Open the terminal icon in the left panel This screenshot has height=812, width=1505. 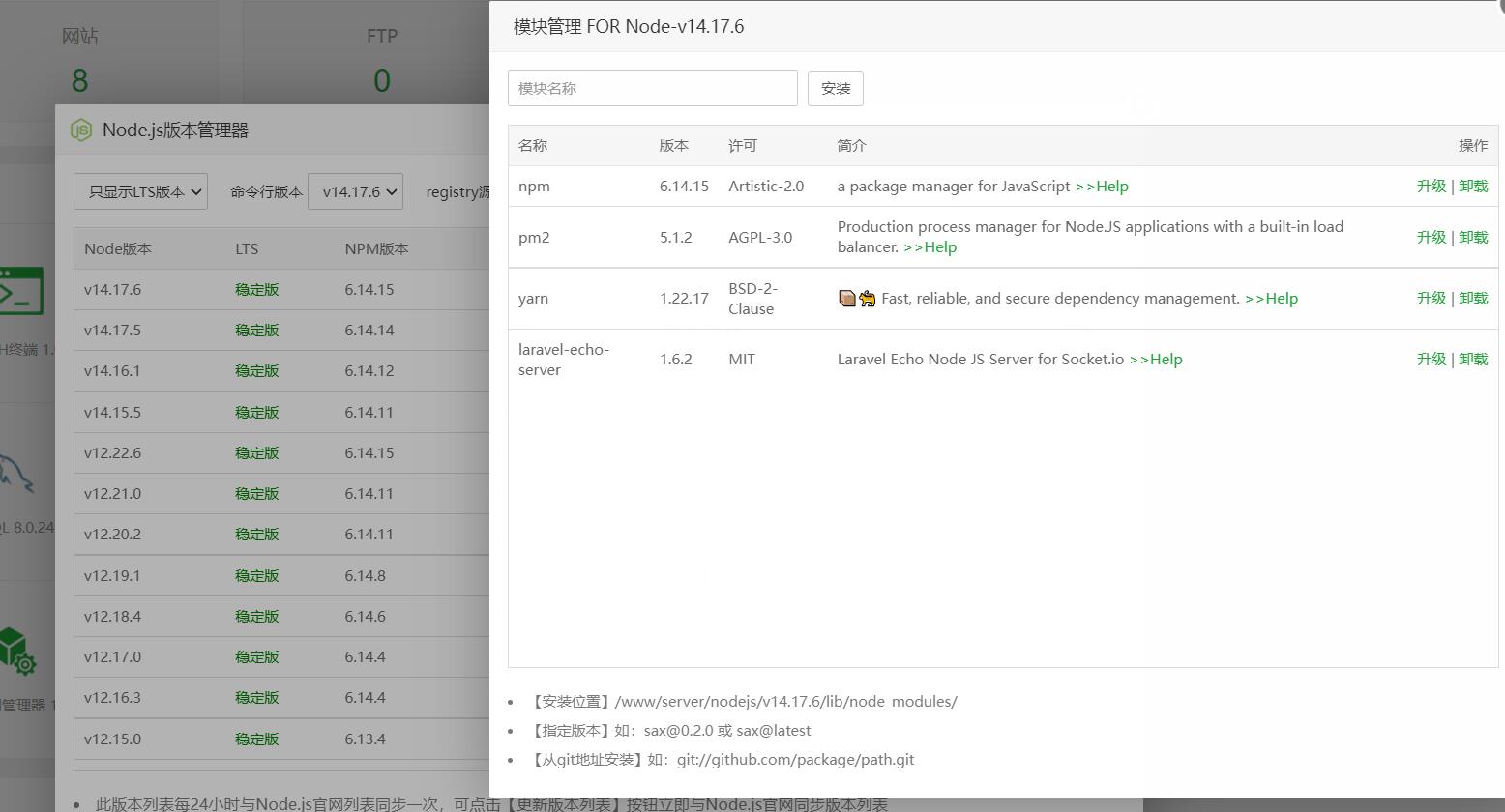(x=20, y=291)
